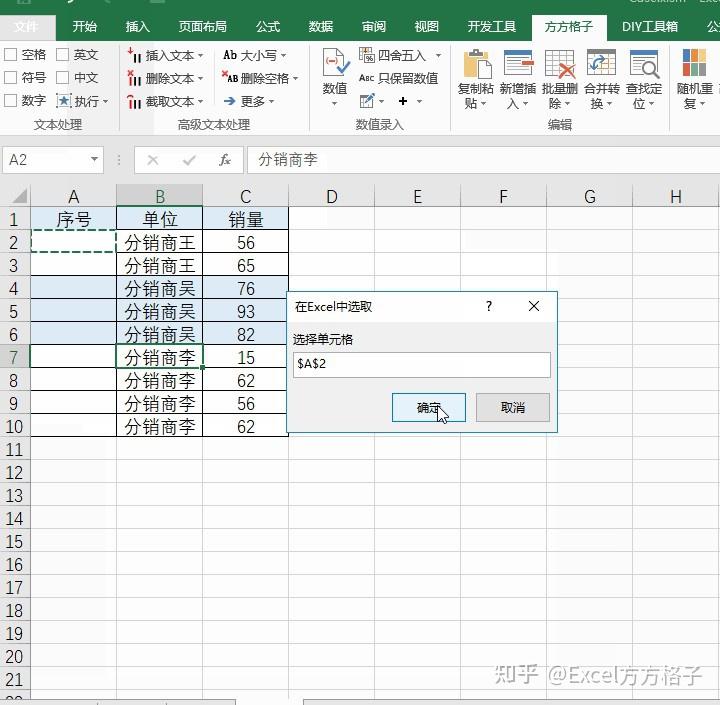Click the plus icon in 数值录入 group
Viewport: 720px width, 705px height.
coord(403,101)
